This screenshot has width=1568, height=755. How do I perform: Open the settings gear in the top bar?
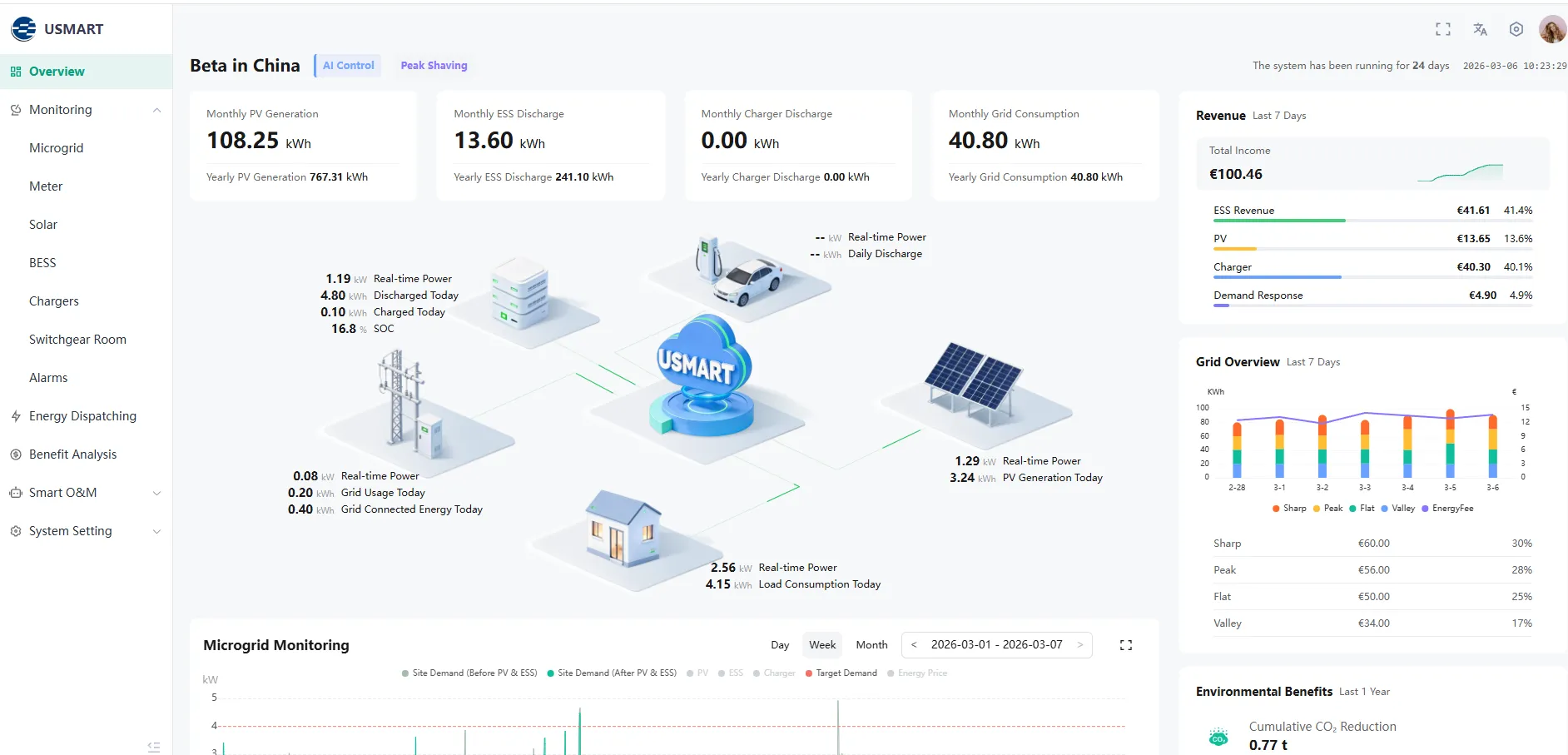pos(1516,28)
